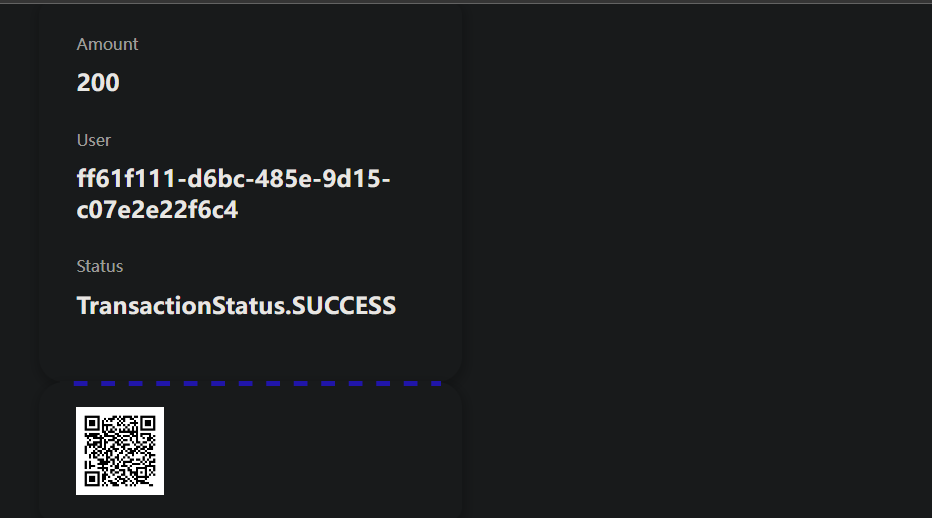Select the "Amount" field label
932x518 pixels.
[x=108, y=44]
